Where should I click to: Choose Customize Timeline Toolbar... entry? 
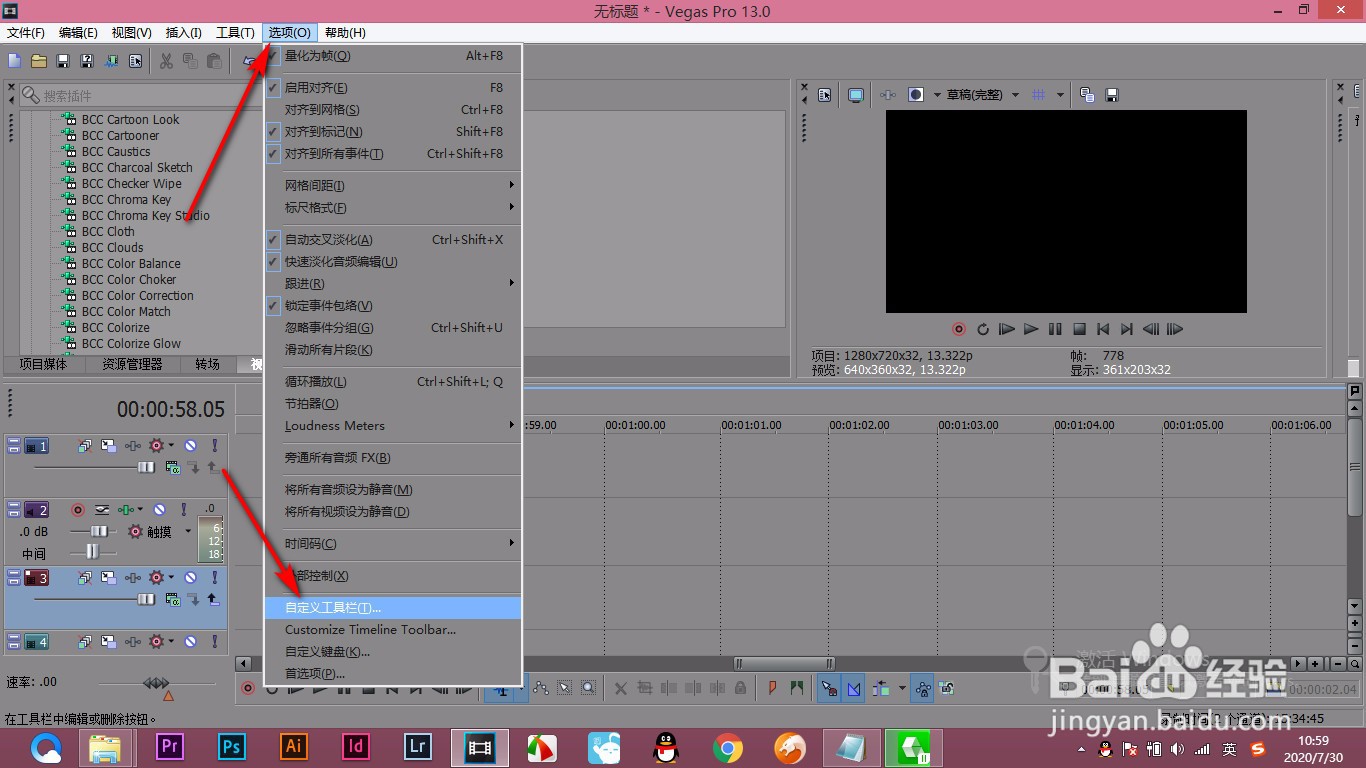(393, 630)
